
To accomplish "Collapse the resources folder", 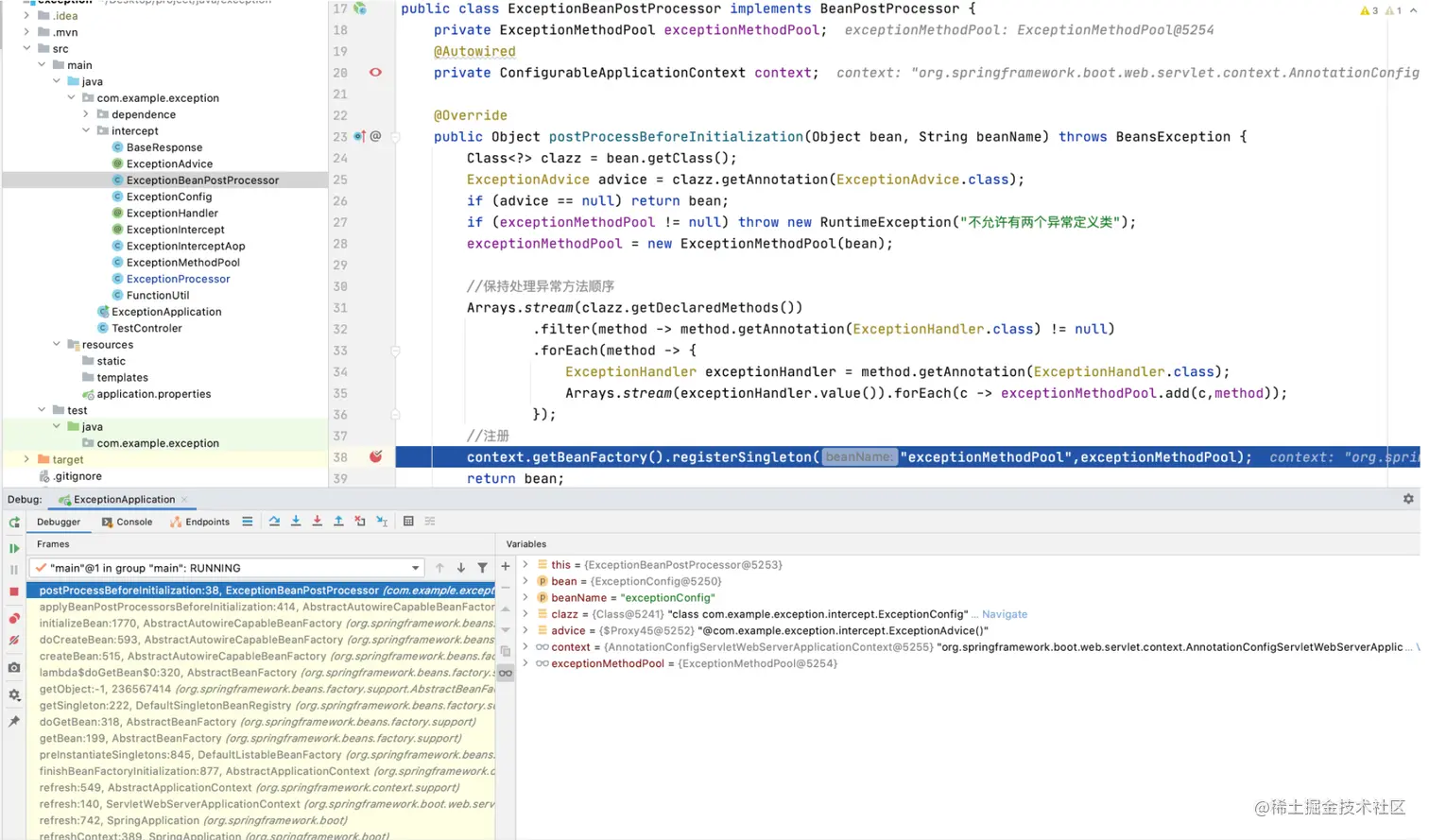I will coord(57,345).
